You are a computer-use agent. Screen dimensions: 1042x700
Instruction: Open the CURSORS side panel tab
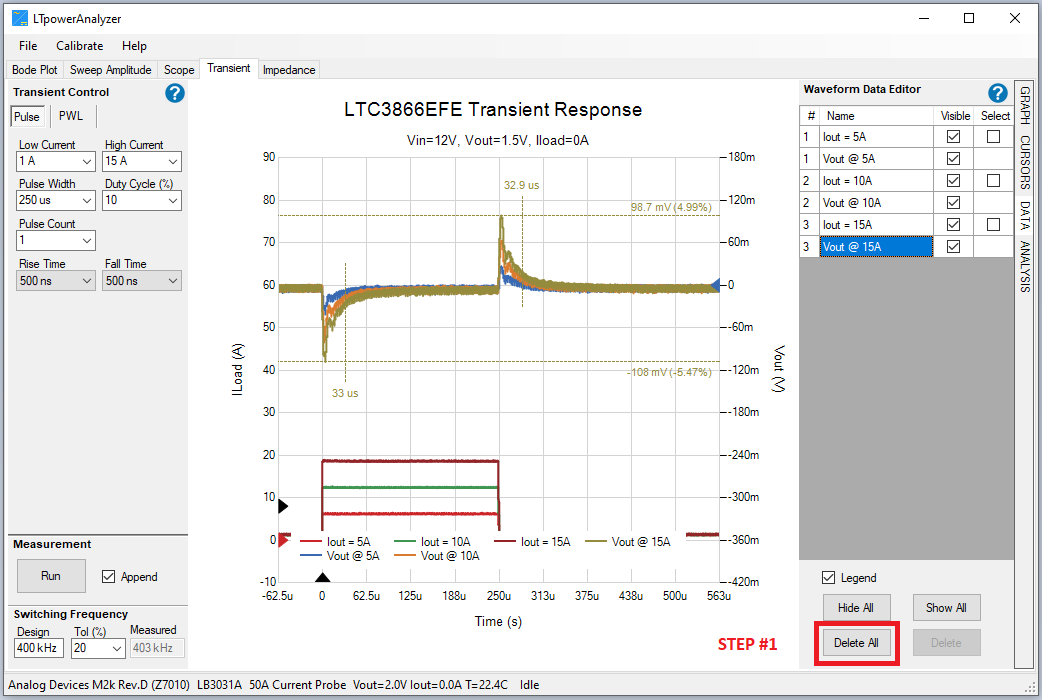coord(1025,161)
